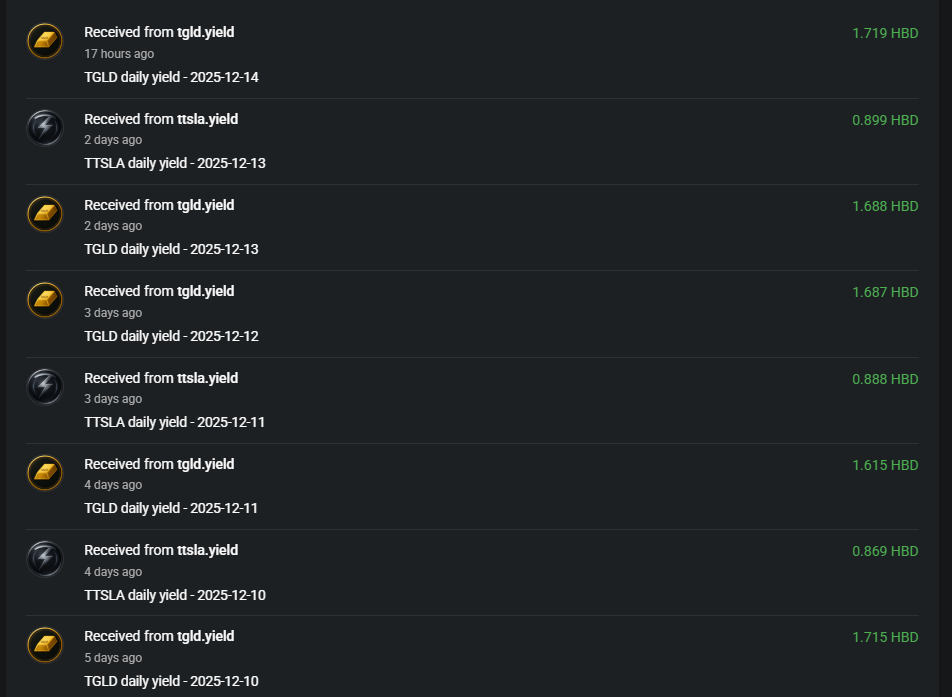The width and height of the screenshot is (952, 697).
Task: Click the '5 days ago' timestamp
Action: (x=113, y=658)
